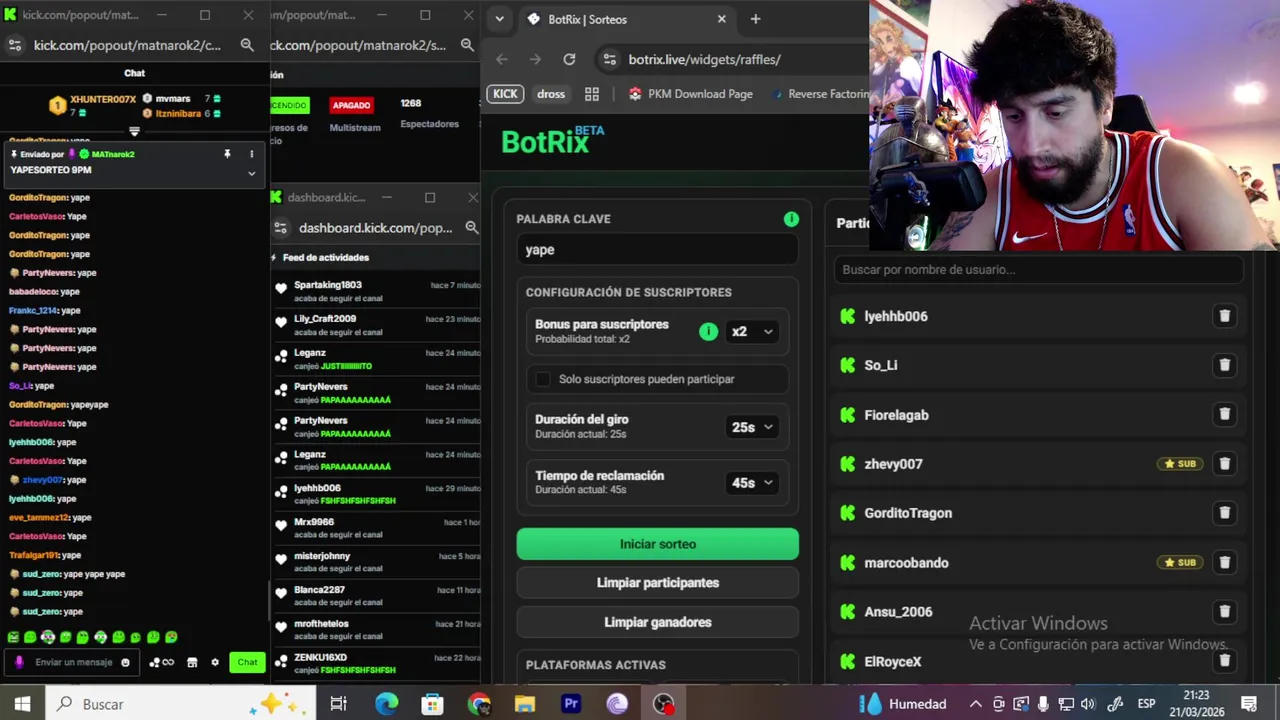Screen dimensions: 1280x720
Task: Unpin the pinned YAPESORTEO message
Action: click(x=227, y=154)
